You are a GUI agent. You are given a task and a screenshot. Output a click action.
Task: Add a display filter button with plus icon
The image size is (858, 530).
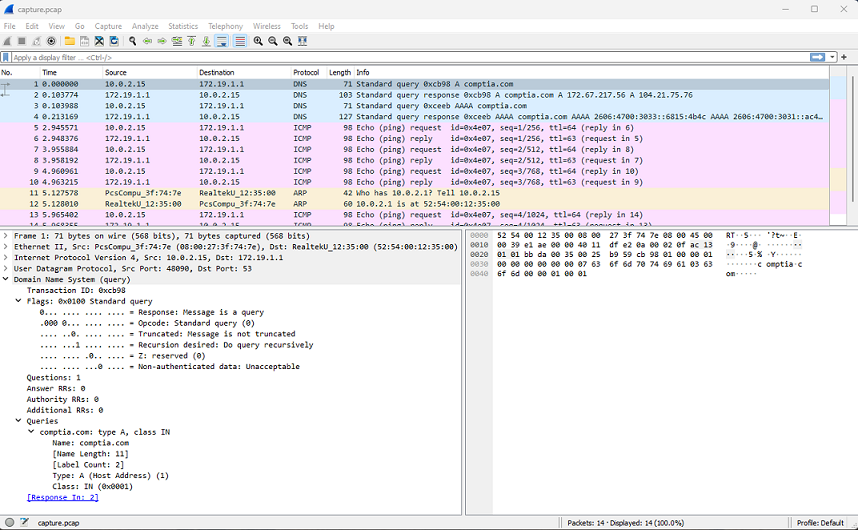[844, 57]
